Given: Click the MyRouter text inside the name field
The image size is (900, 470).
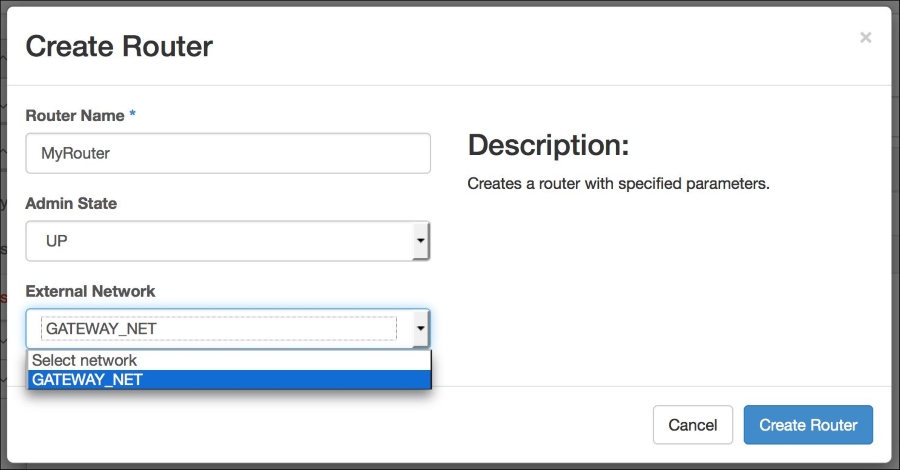Looking at the screenshot, I should coord(75,153).
